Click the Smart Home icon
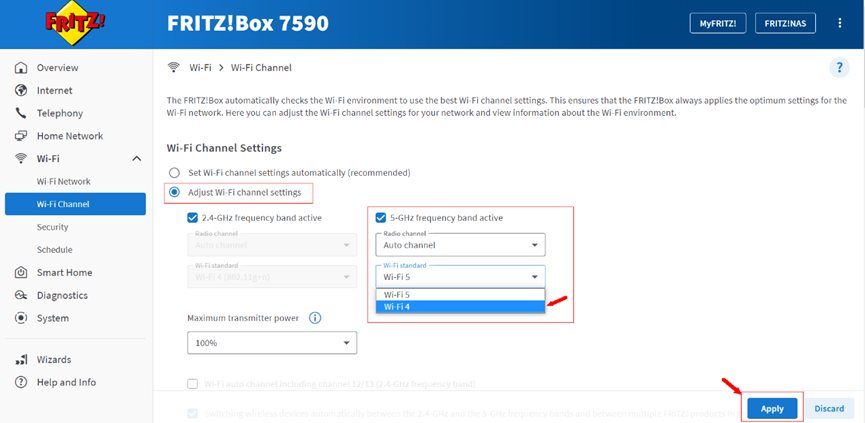865x423 pixels. pyautogui.click(x=21, y=272)
